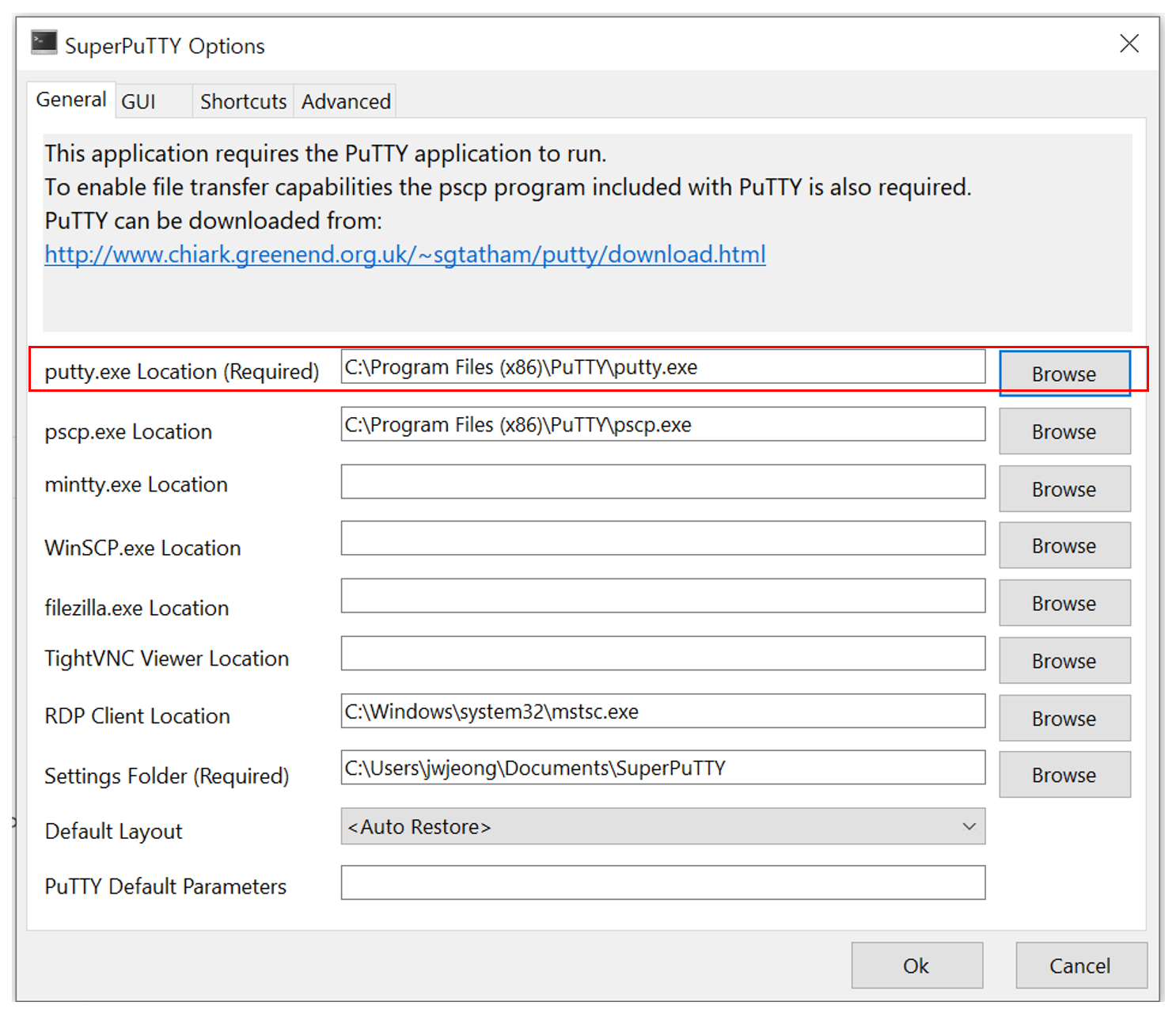This screenshot has height=1017, width=1176.
Task: Click 'To enable file transfer capabilities' text line
Action: 508,188
